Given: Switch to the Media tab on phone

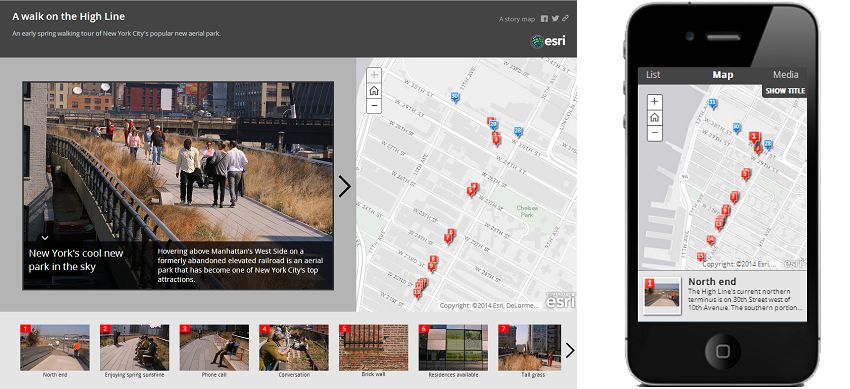Looking at the screenshot, I should (785, 75).
